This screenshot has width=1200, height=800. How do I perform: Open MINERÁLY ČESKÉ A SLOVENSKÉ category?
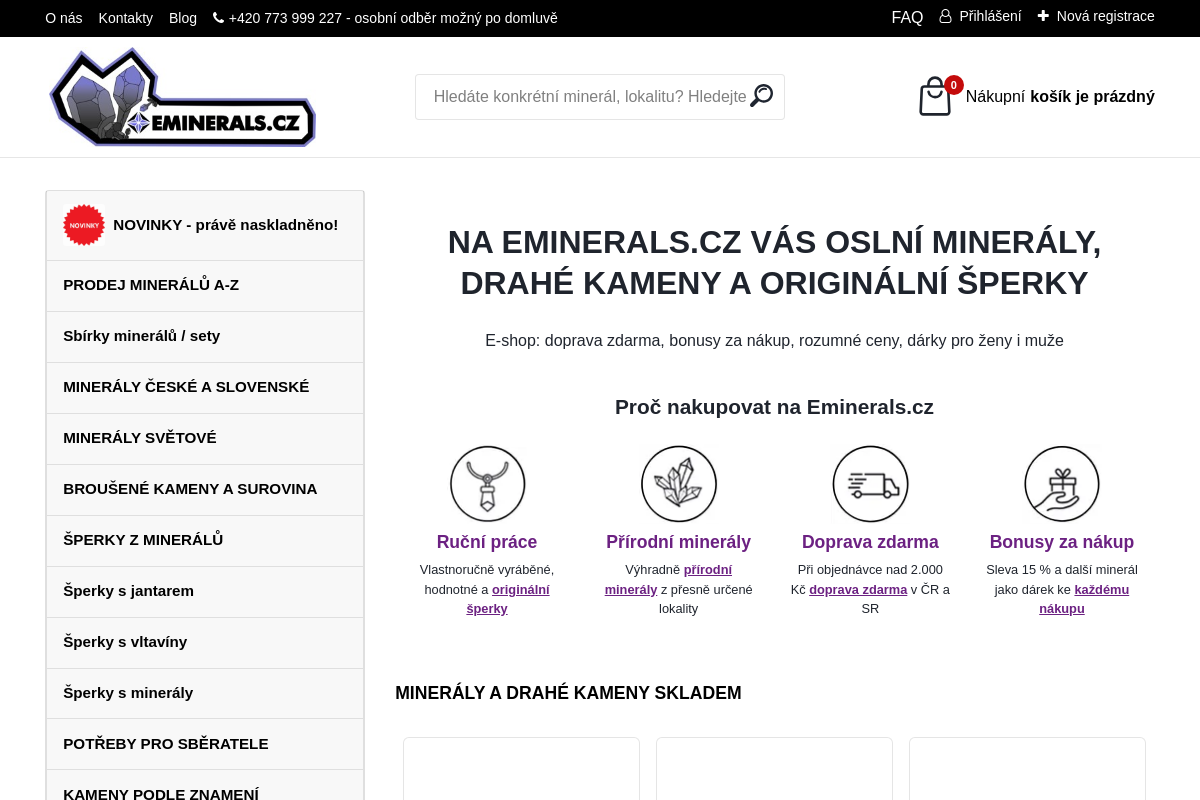point(205,388)
